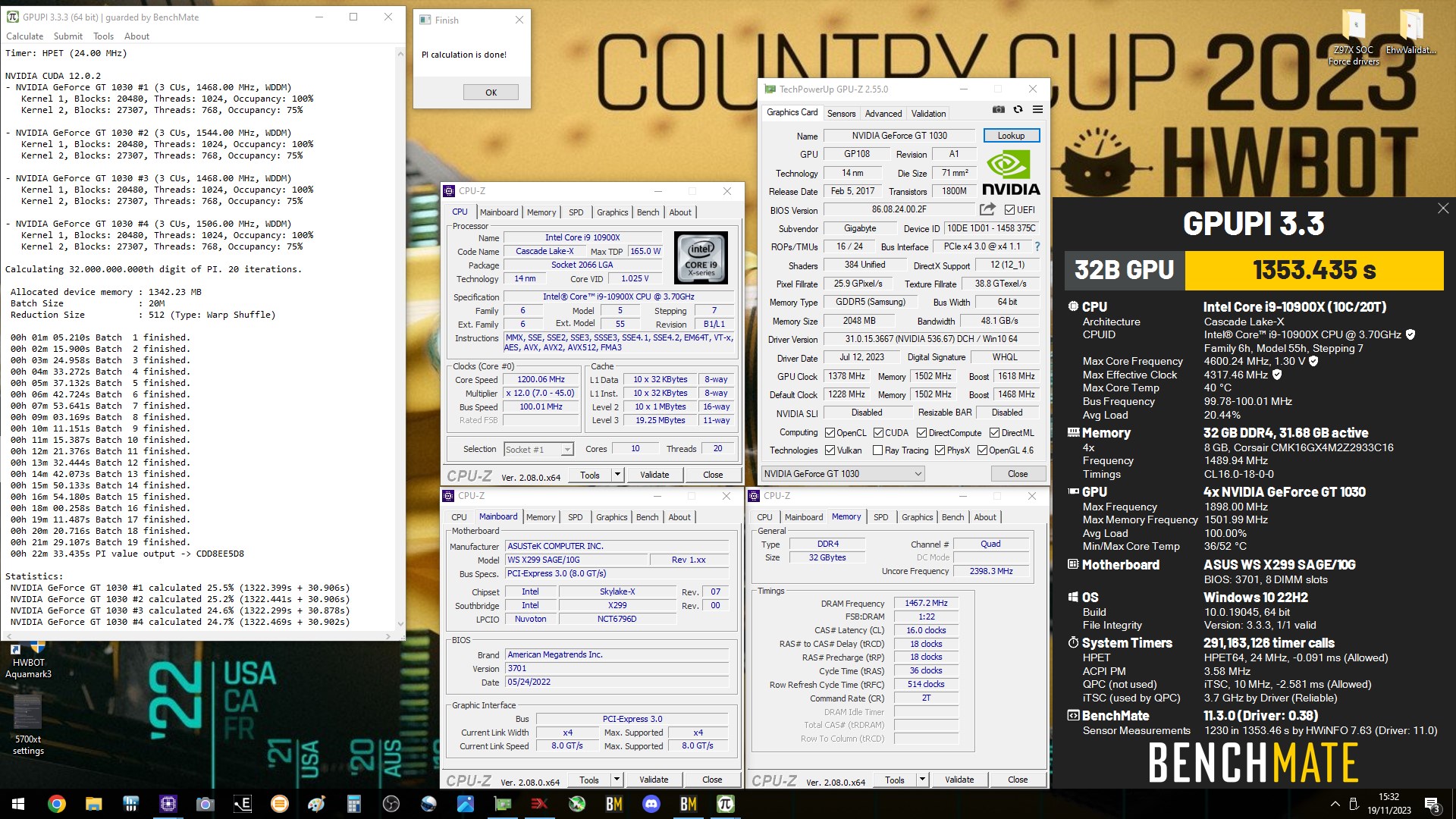The width and height of the screenshot is (1456, 819).
Task: Select the 5700xt settings desktop file
Action: pyautogui.click(x=28, y=725)
